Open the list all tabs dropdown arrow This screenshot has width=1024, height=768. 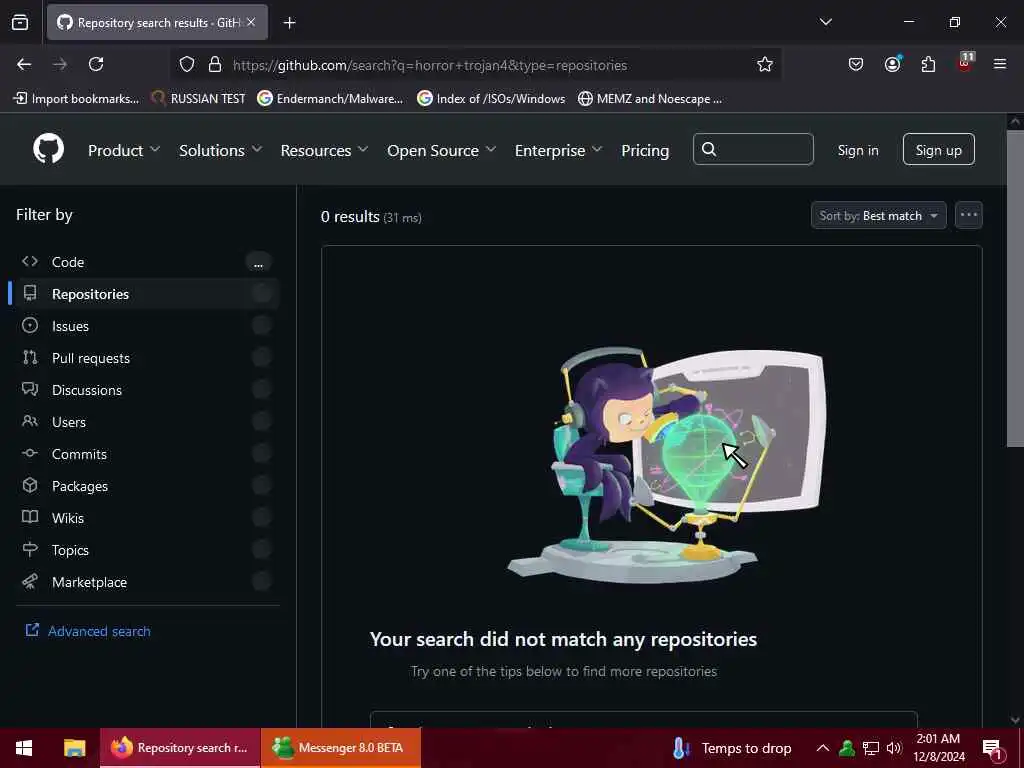[825, 22]
